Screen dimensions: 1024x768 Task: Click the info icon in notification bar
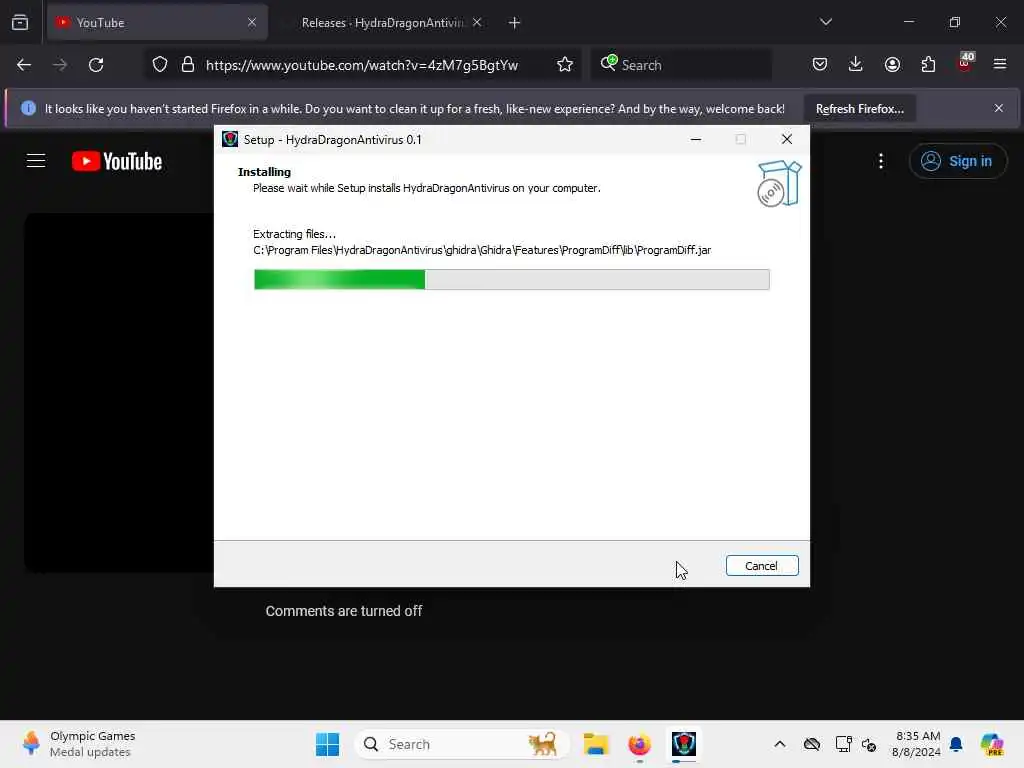(x=28, y=108)
